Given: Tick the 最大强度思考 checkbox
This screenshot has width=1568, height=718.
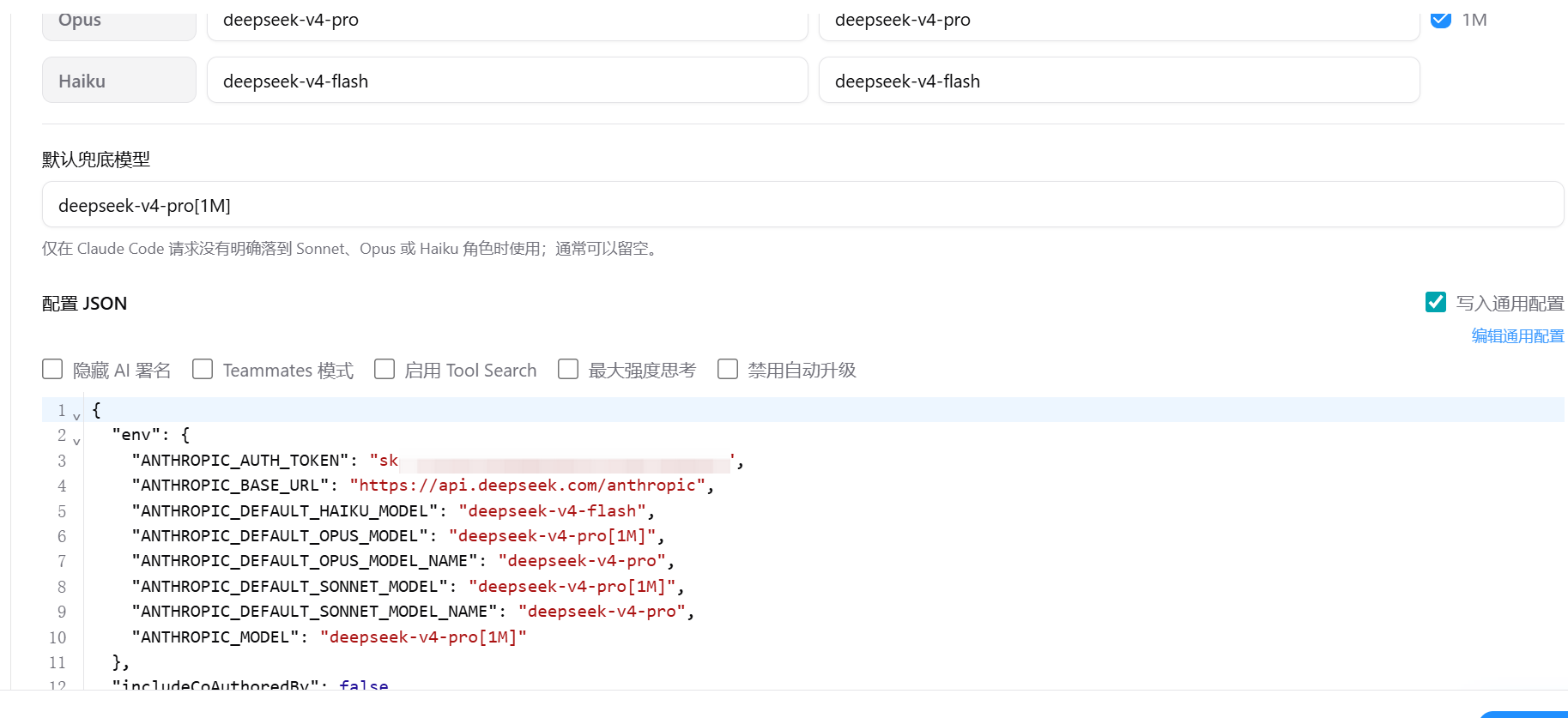Looking at the screenshot, I should (568, 369).
